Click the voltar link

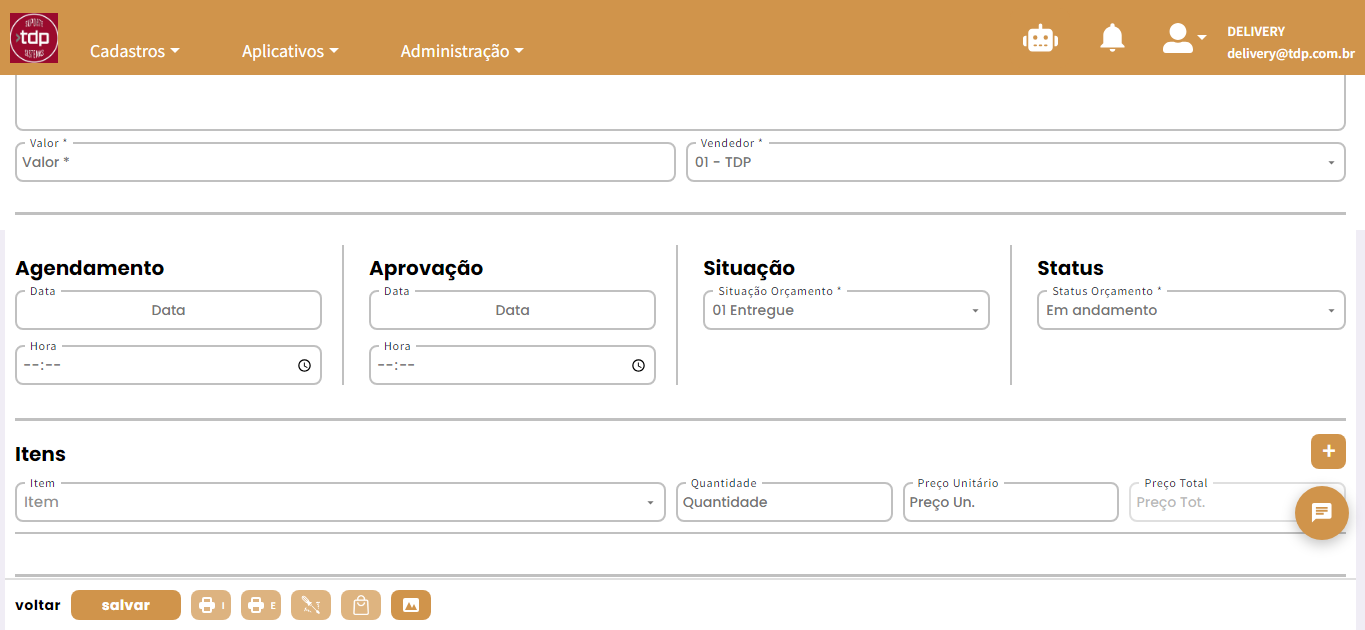tap(38, 605)
